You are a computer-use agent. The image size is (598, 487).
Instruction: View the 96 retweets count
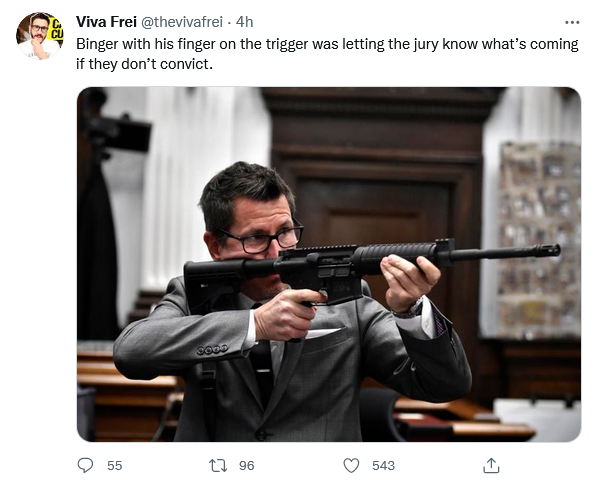point(247,466)
